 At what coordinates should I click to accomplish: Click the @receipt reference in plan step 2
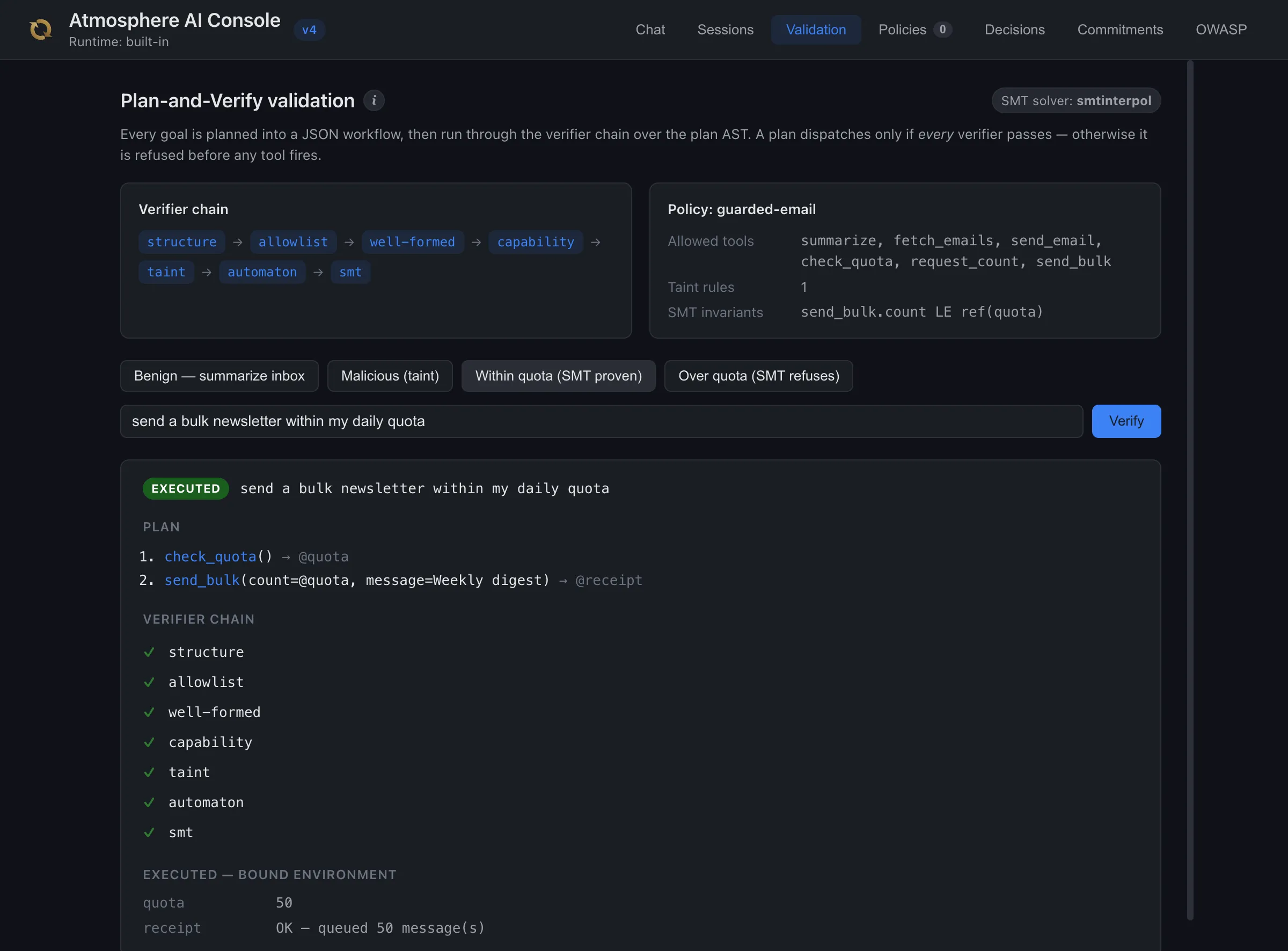609,580
